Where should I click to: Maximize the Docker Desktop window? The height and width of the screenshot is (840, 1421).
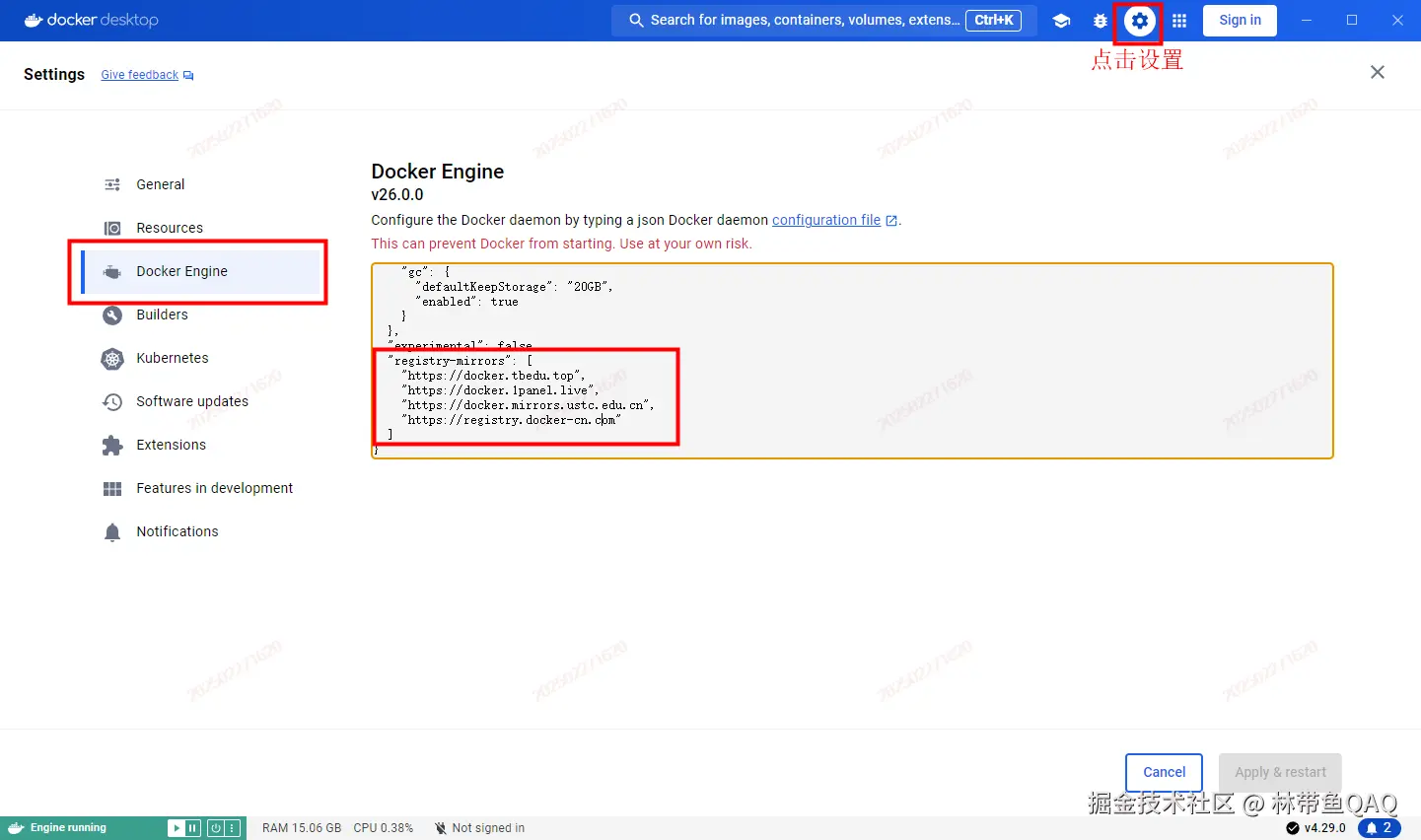point(1352,20)
